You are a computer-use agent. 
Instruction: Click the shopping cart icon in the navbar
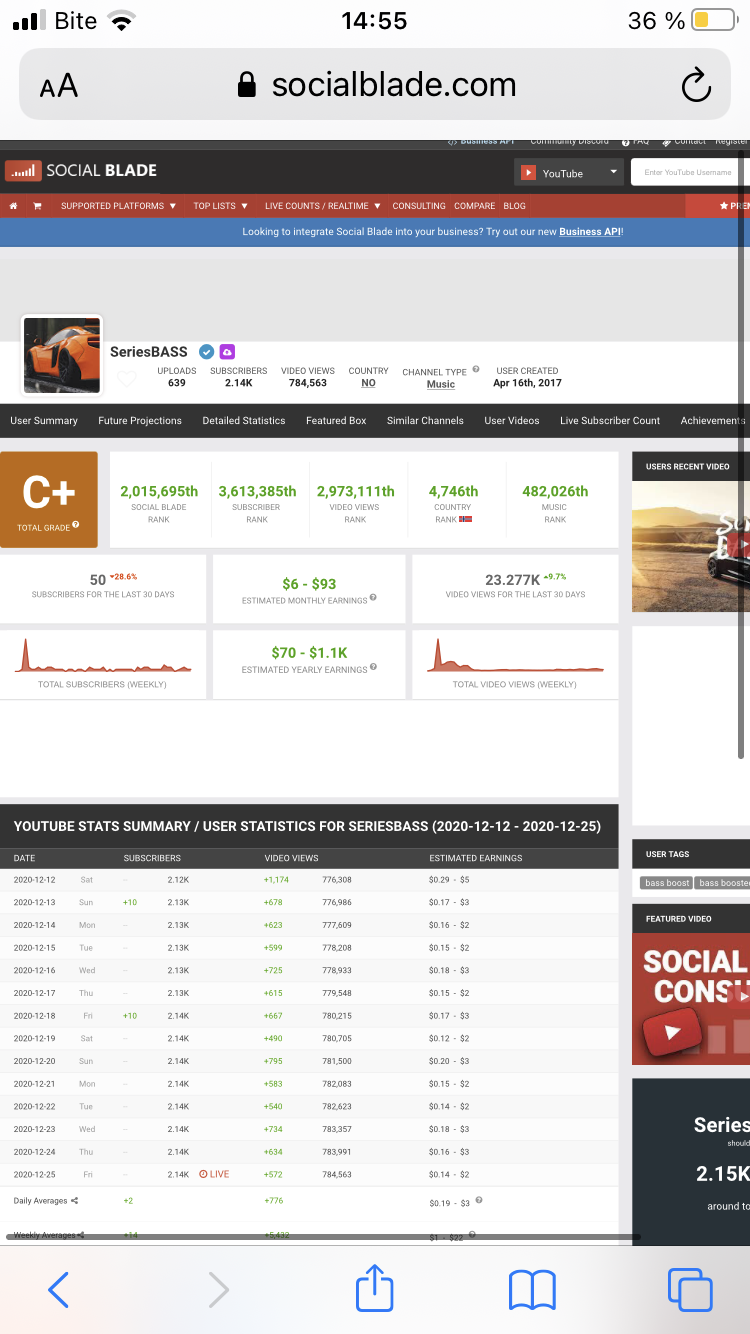37,206
